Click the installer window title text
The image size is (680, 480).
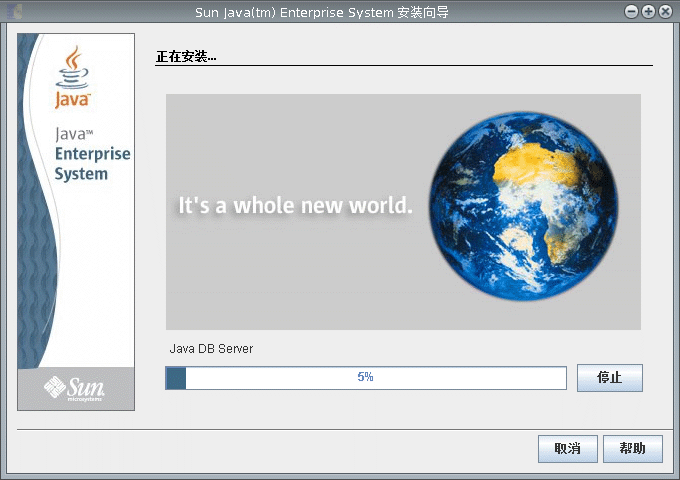322,12
